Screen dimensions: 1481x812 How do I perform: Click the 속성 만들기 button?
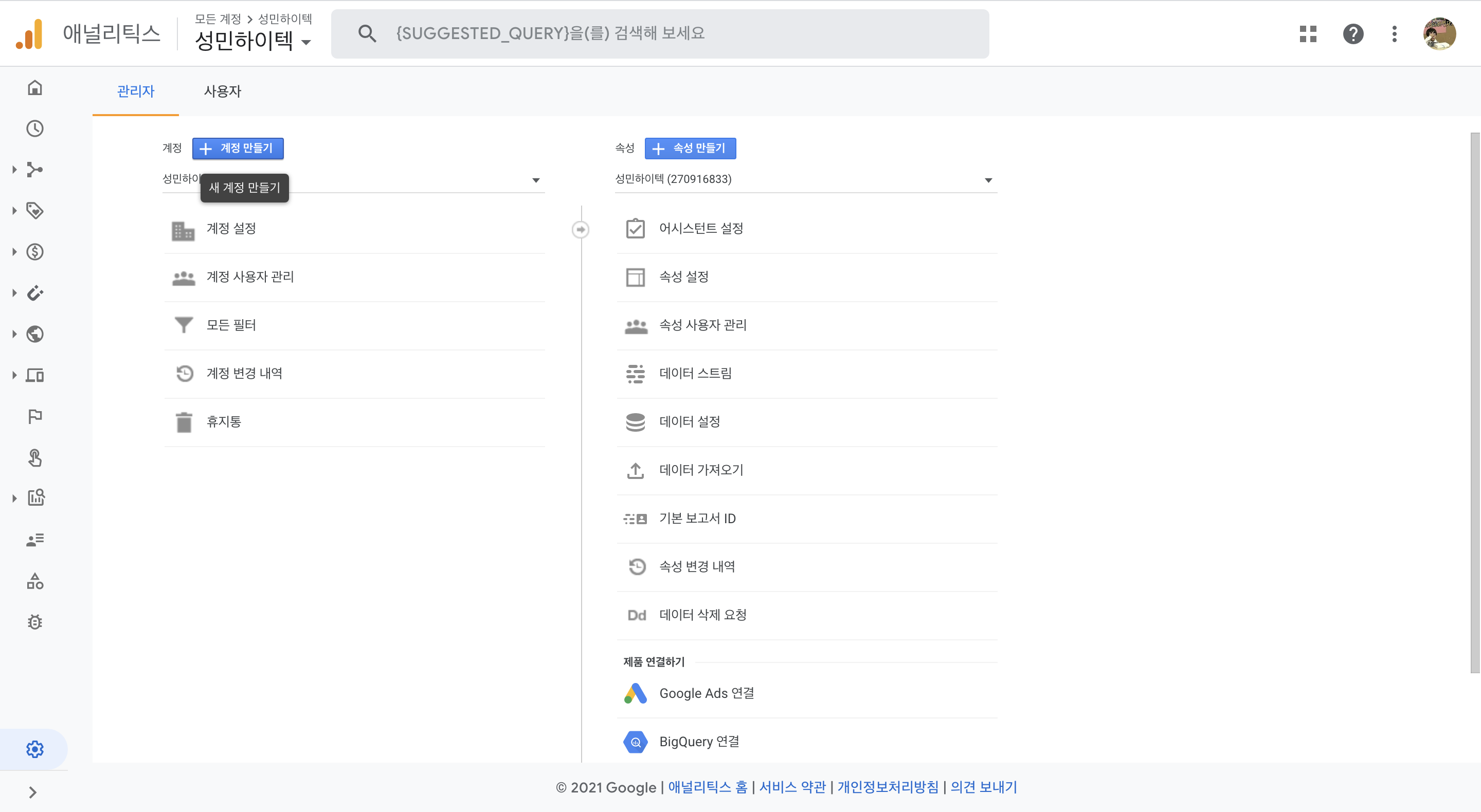(x=690, y=148)
